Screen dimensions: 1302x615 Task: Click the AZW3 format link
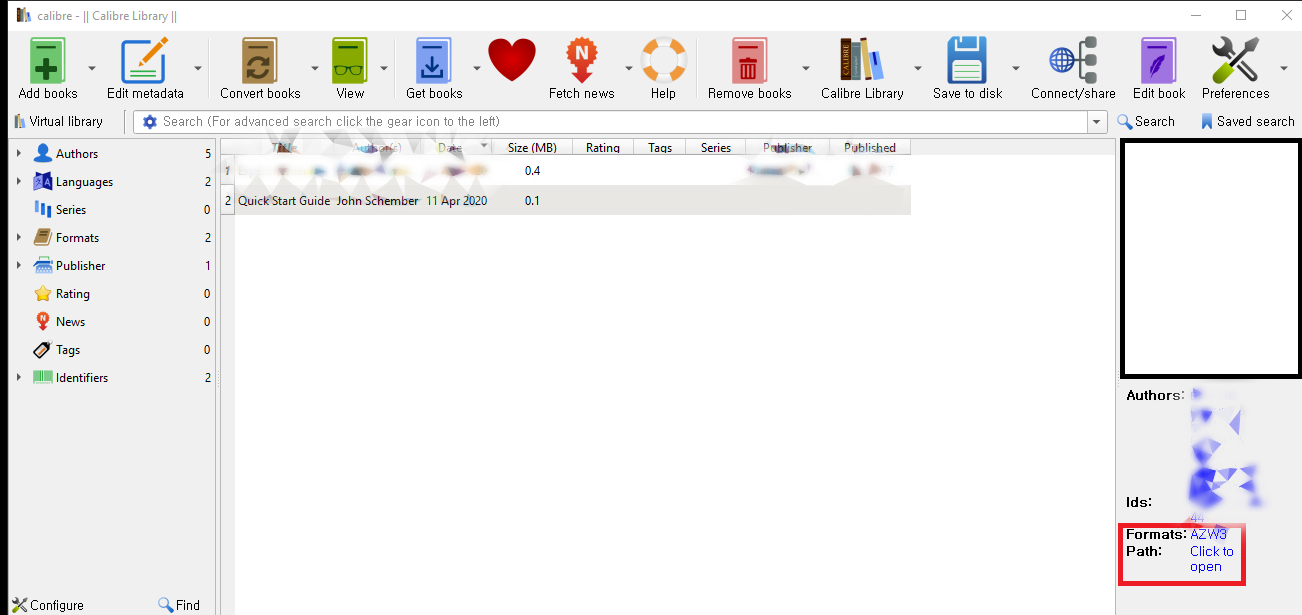click(x=1208, y=535)
